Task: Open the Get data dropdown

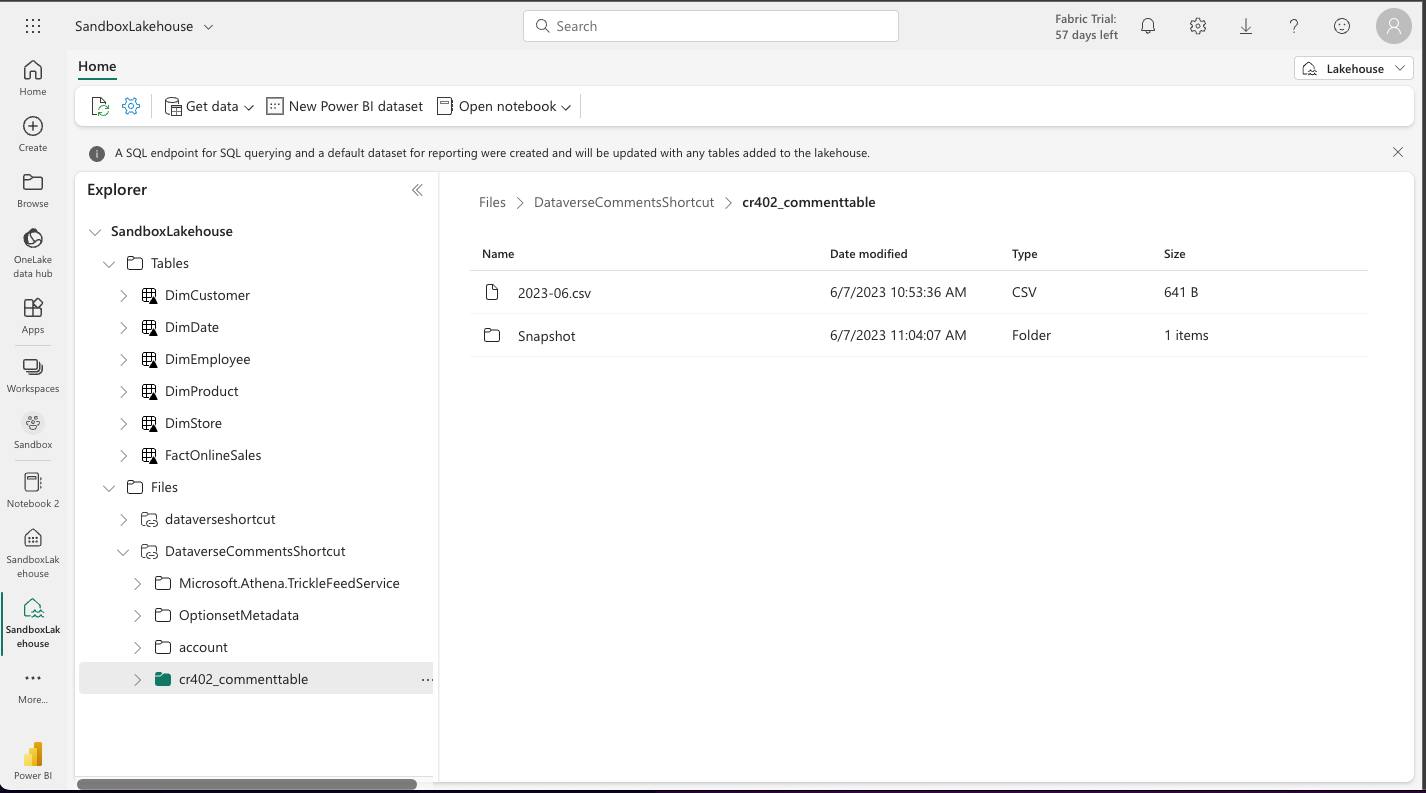Action: pos(209,106)
